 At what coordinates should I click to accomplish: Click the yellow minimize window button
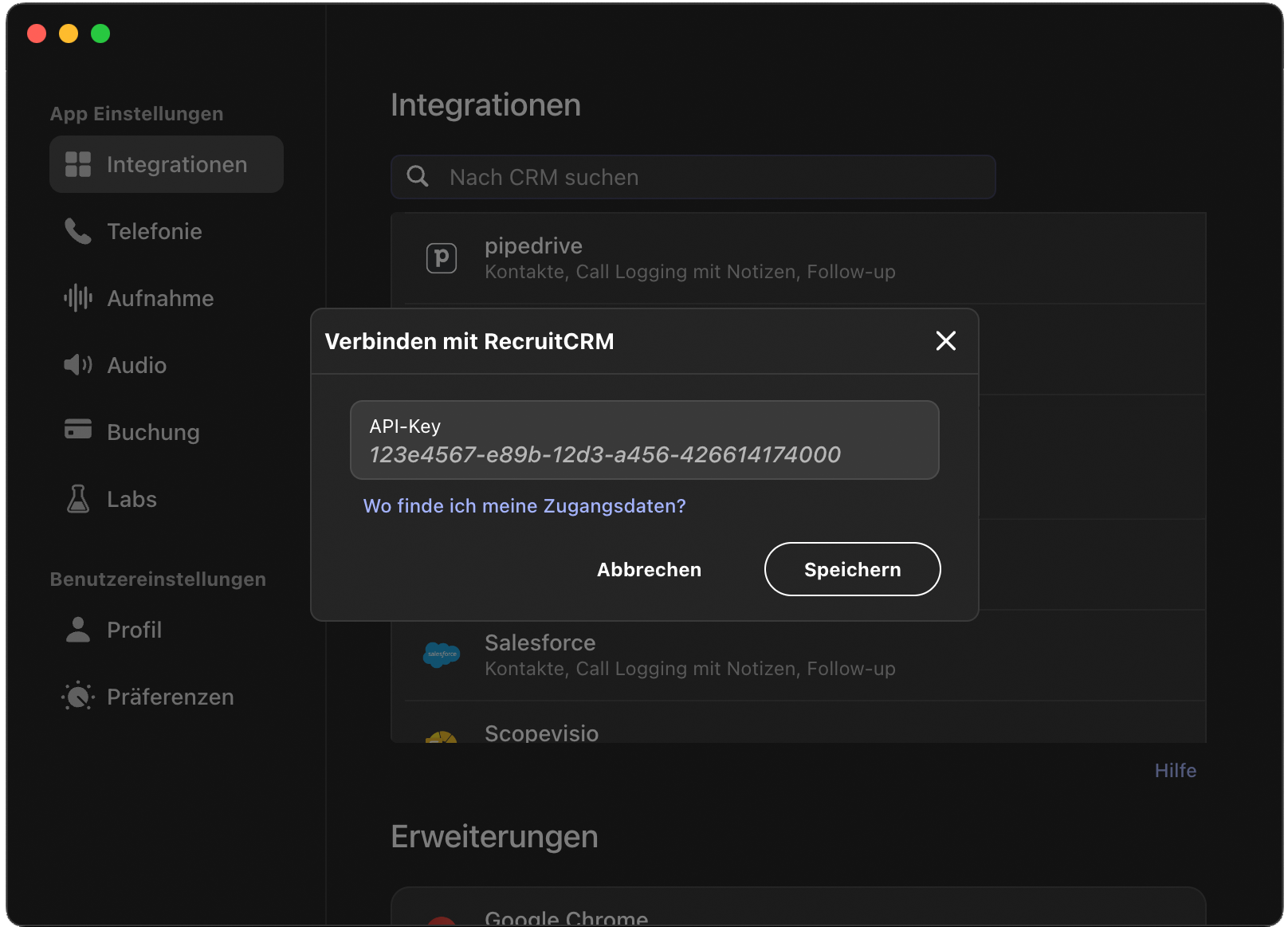(69, 33)
